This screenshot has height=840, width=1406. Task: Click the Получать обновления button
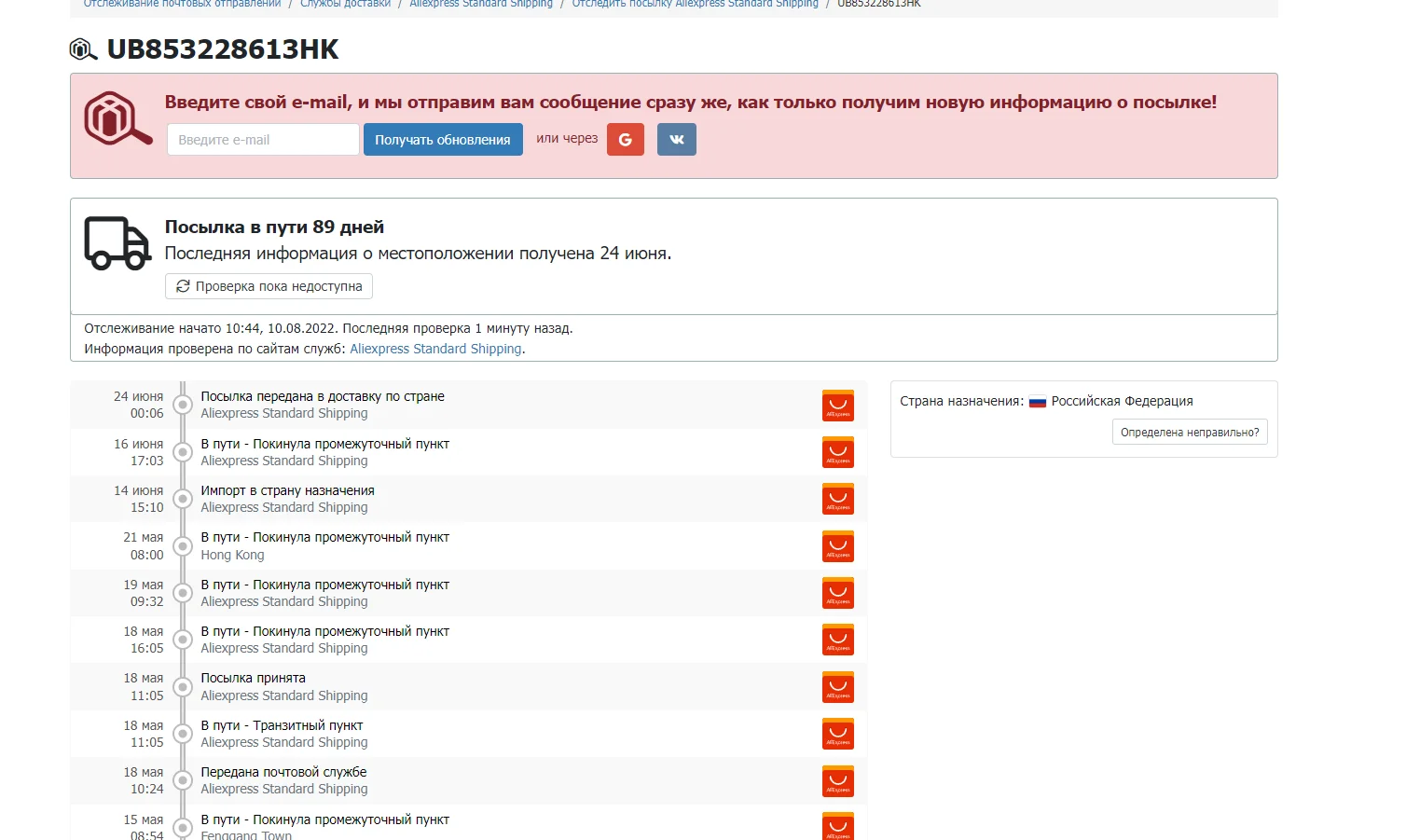pos(443,140)
